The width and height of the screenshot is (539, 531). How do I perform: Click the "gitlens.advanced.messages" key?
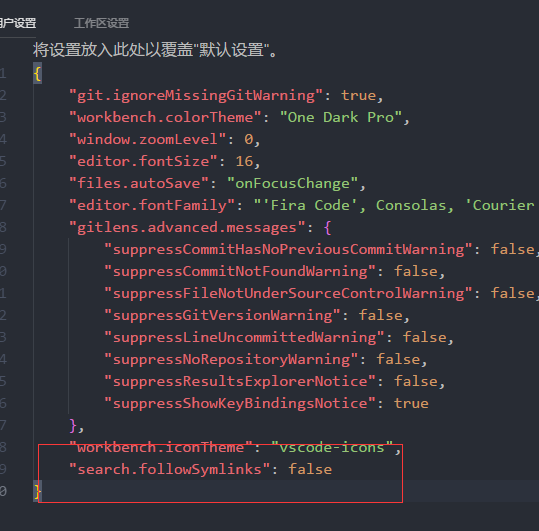187,228
